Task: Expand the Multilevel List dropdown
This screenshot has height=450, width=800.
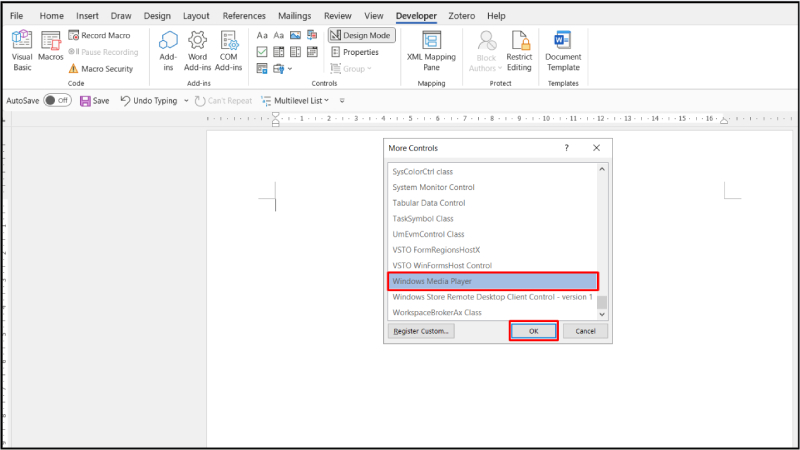Action: point(328,101)
